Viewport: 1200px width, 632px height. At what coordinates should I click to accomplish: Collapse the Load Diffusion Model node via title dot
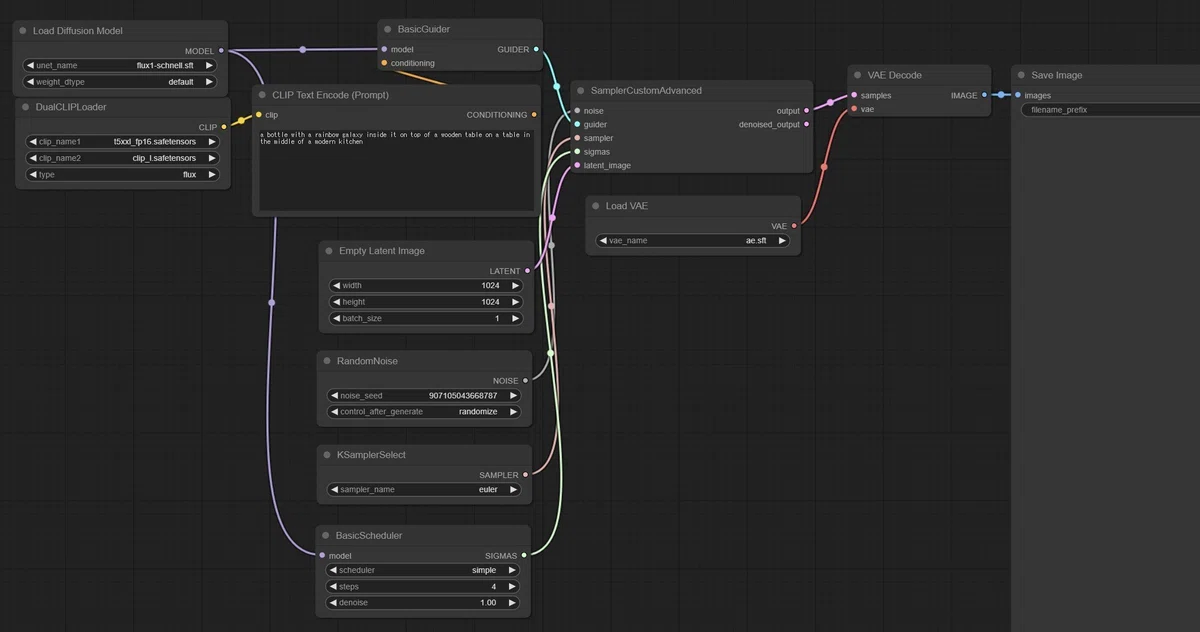point(22,31)
